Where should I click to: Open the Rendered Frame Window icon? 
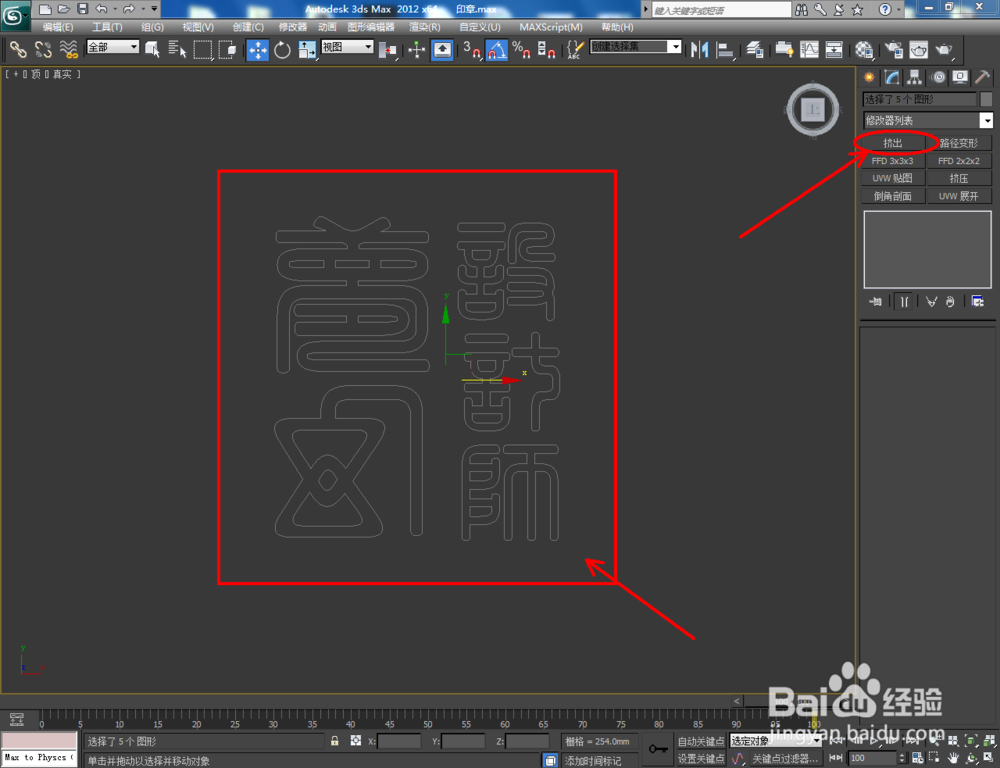[918, 50]
